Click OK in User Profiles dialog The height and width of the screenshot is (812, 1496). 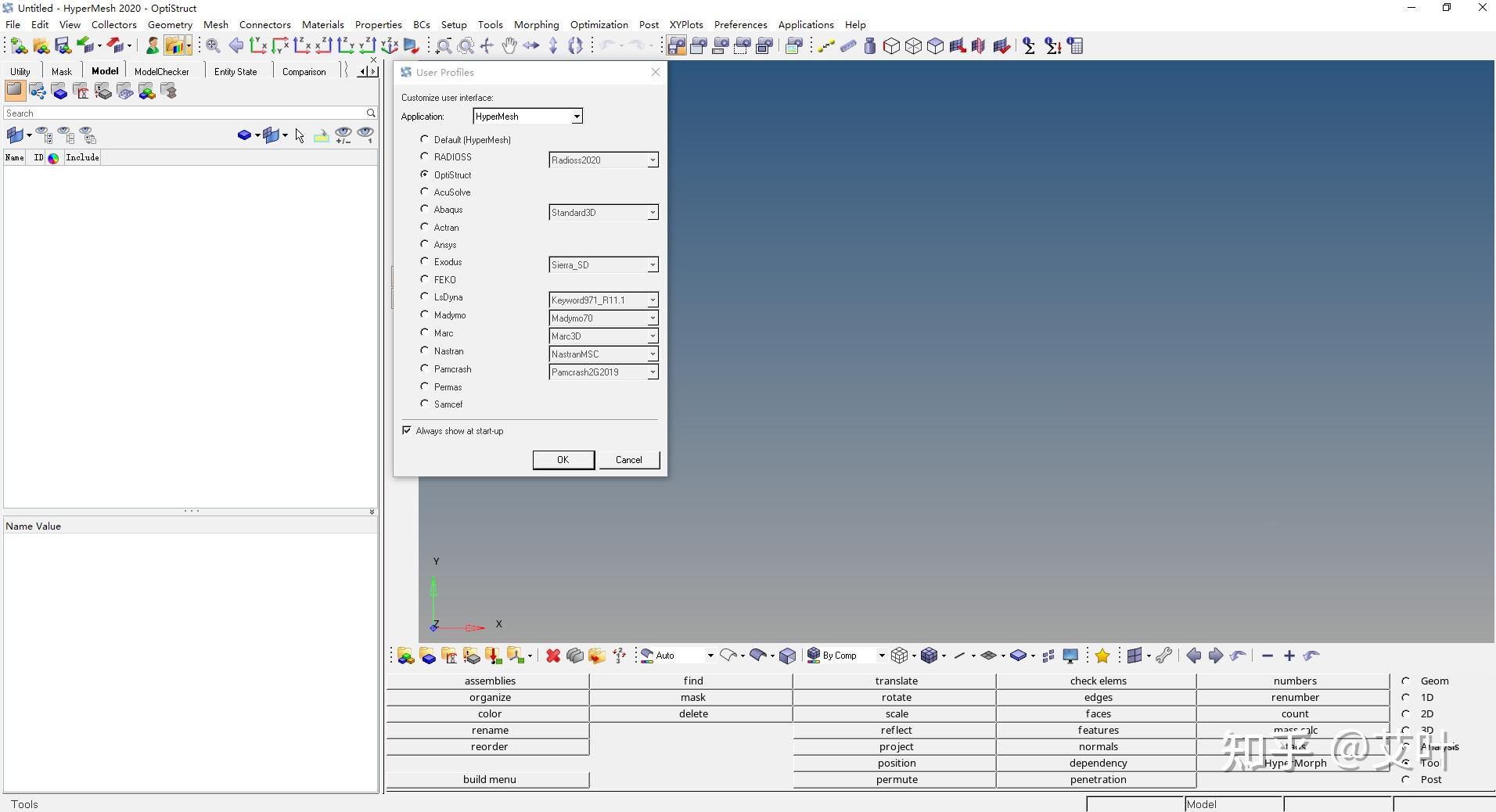563,460
